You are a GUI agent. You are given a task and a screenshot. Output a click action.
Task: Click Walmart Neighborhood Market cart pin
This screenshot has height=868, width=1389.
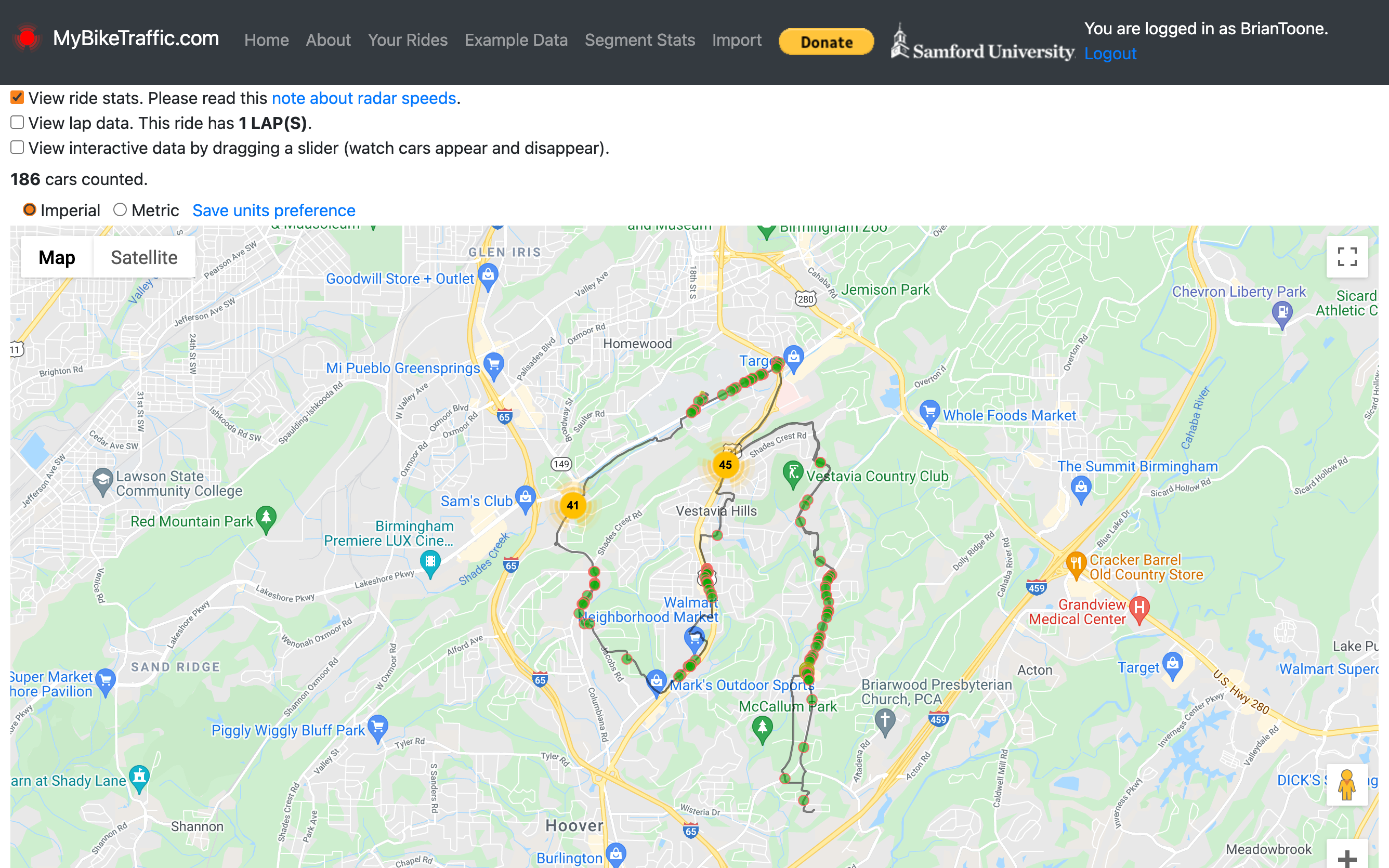[695, 639]
